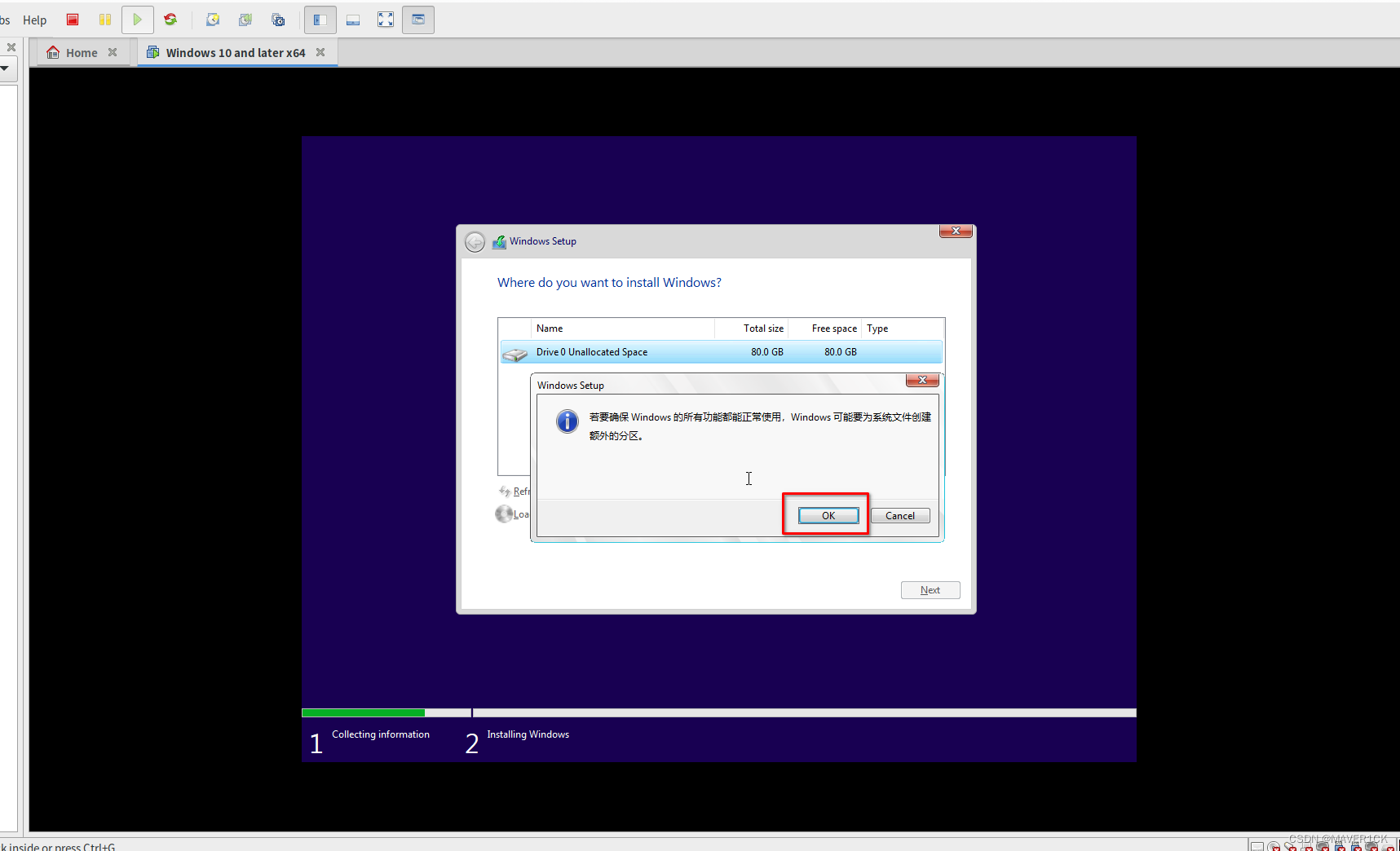Click the Refresh icon in the disk list
Screen dimensions: 1400x851
(505, 491)
